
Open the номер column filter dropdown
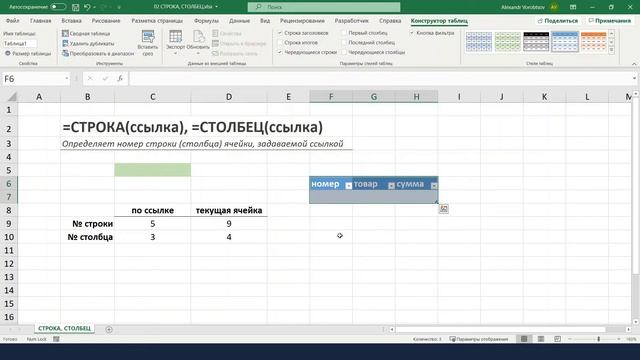click(348, 186)
